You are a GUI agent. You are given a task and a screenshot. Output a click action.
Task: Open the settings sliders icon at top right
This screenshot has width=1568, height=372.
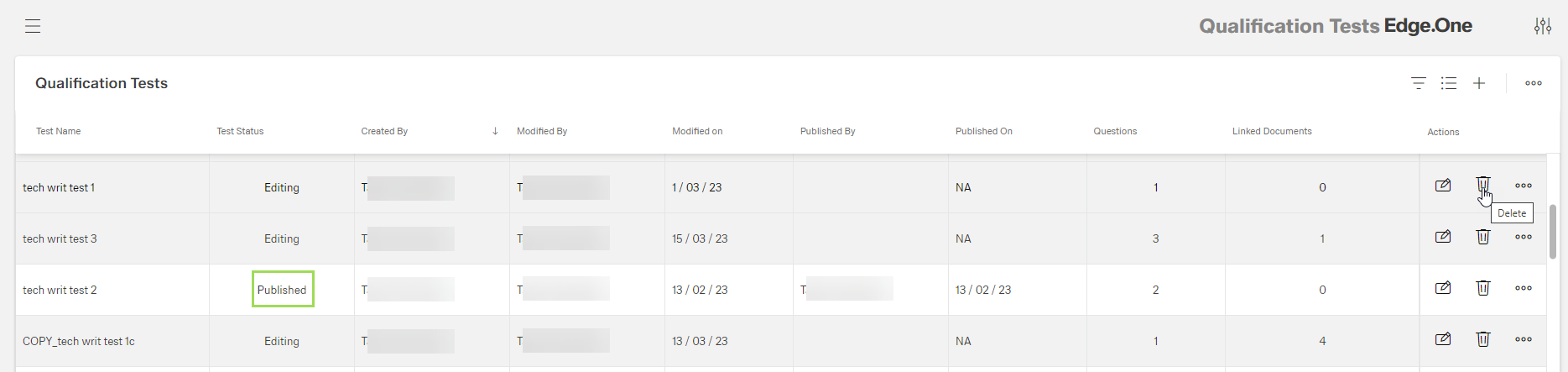(1542, 26)
